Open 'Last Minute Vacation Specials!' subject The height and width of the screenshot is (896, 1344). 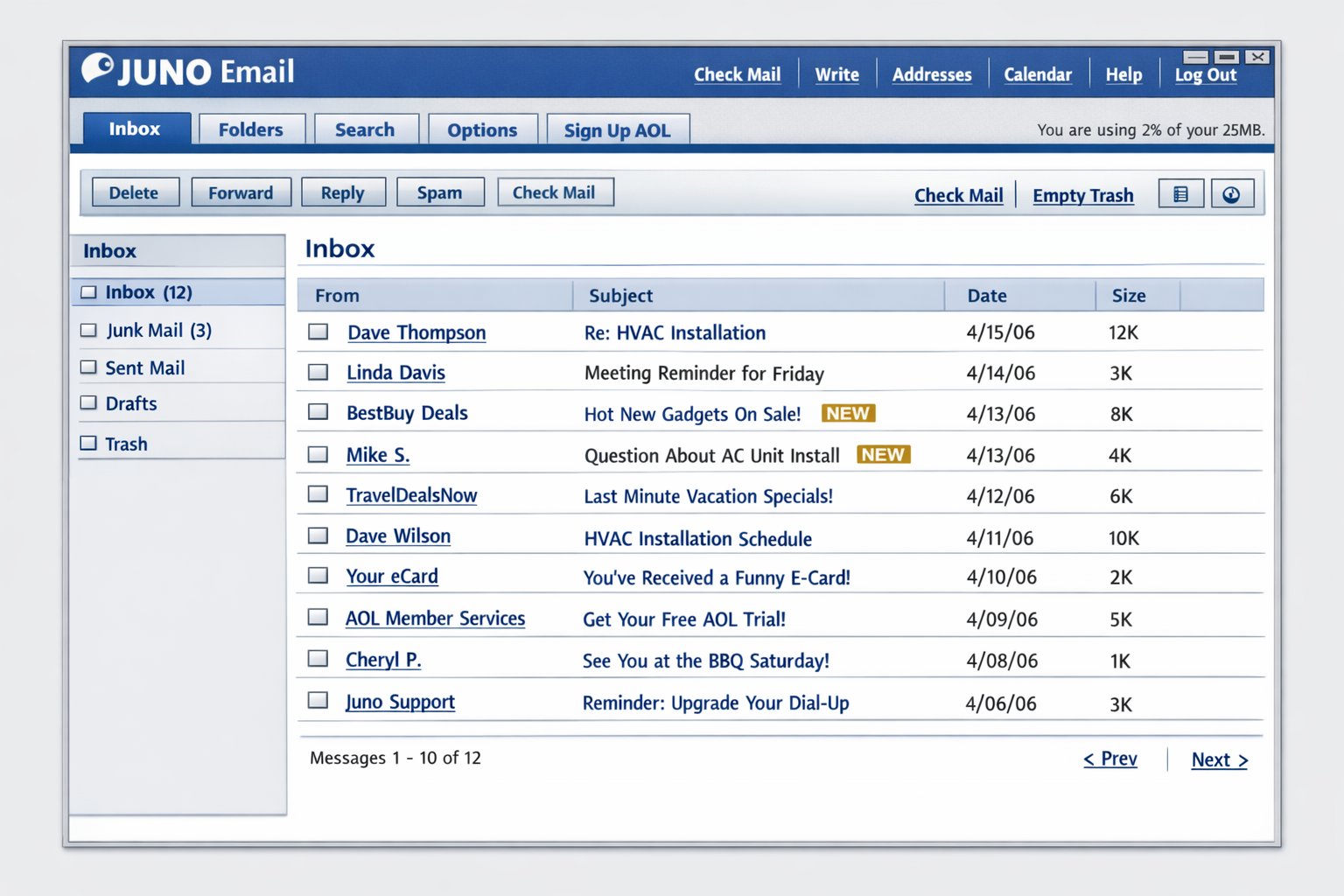click(x=708, y=496)
